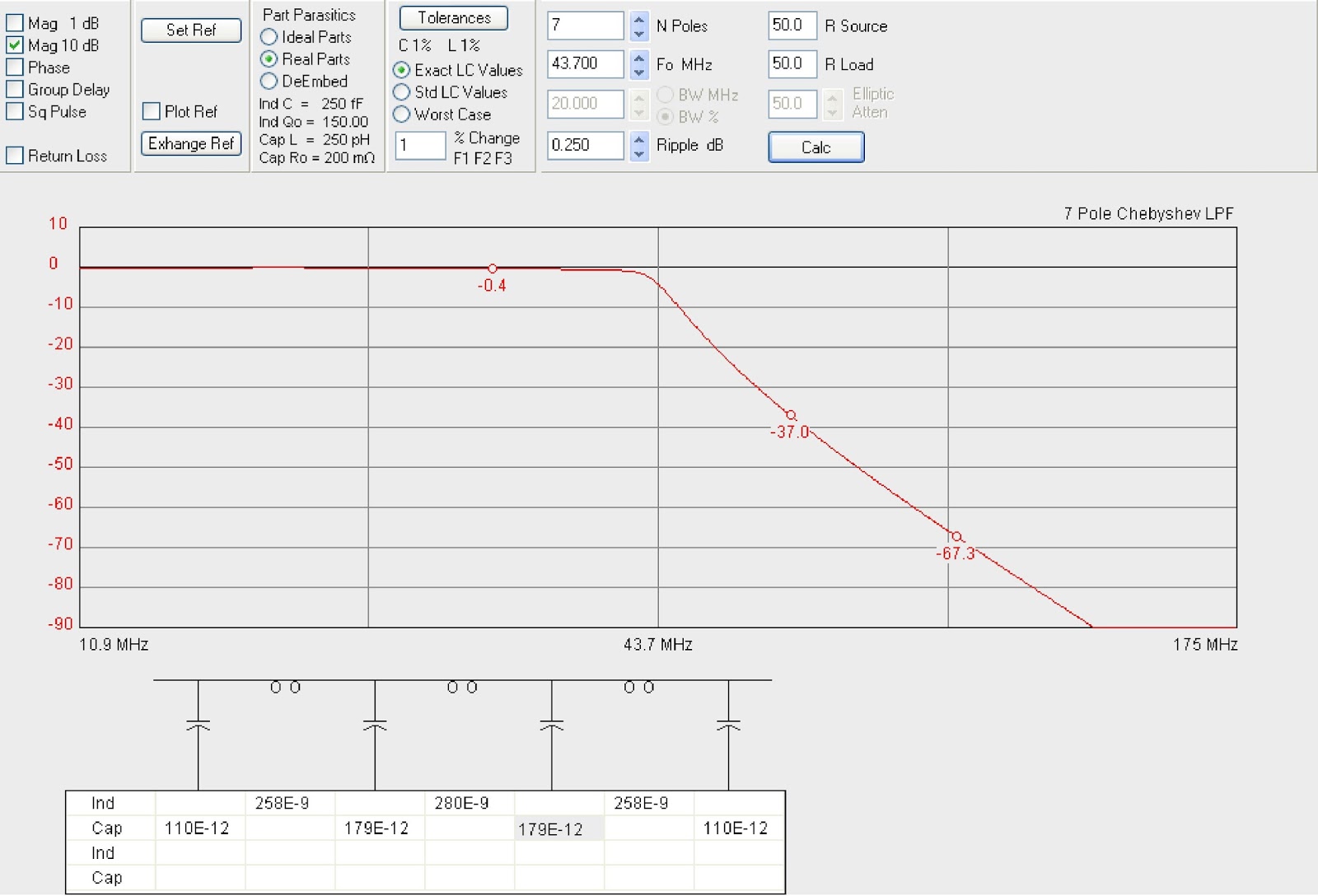
Task: Select the Ind cell 280E-9
Action: click(470, 803)
